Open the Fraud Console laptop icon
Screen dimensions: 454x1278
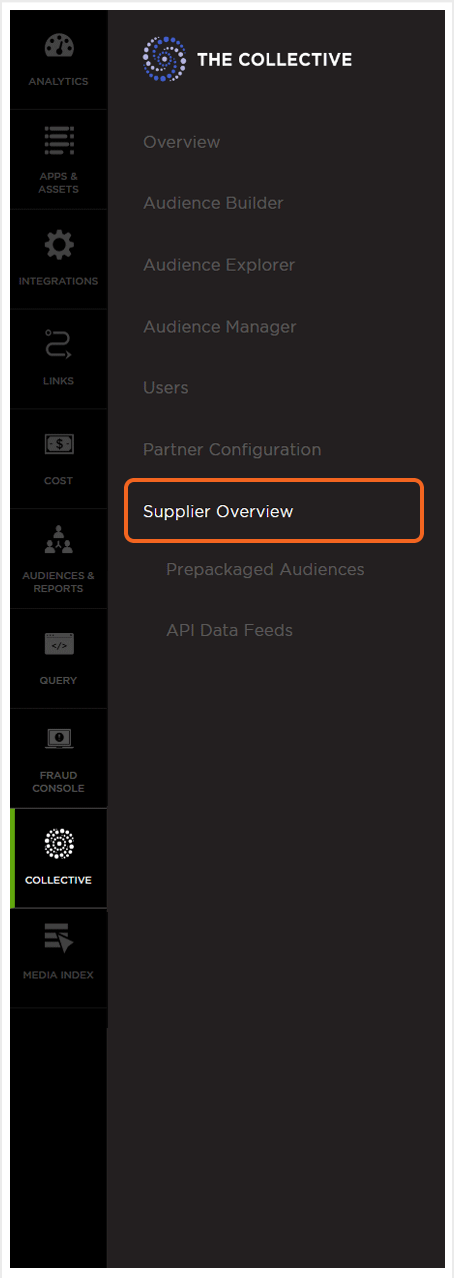[x=59, y=740]
